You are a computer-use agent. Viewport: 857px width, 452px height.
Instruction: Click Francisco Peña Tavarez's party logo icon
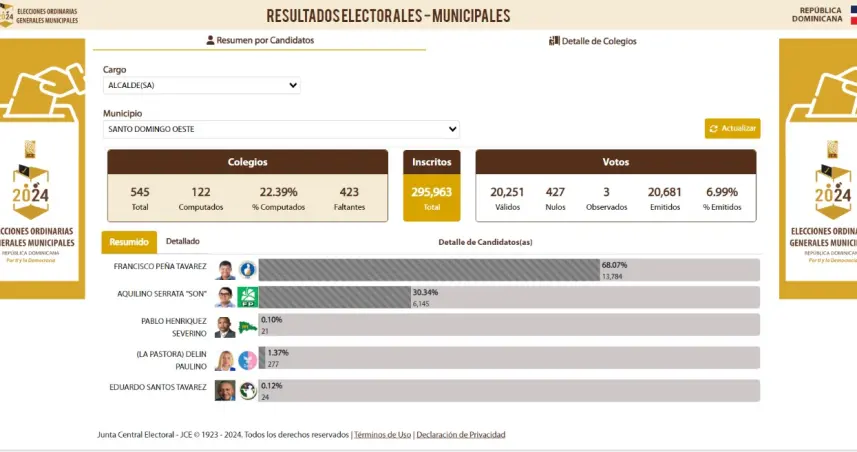(x=247, y=270)
